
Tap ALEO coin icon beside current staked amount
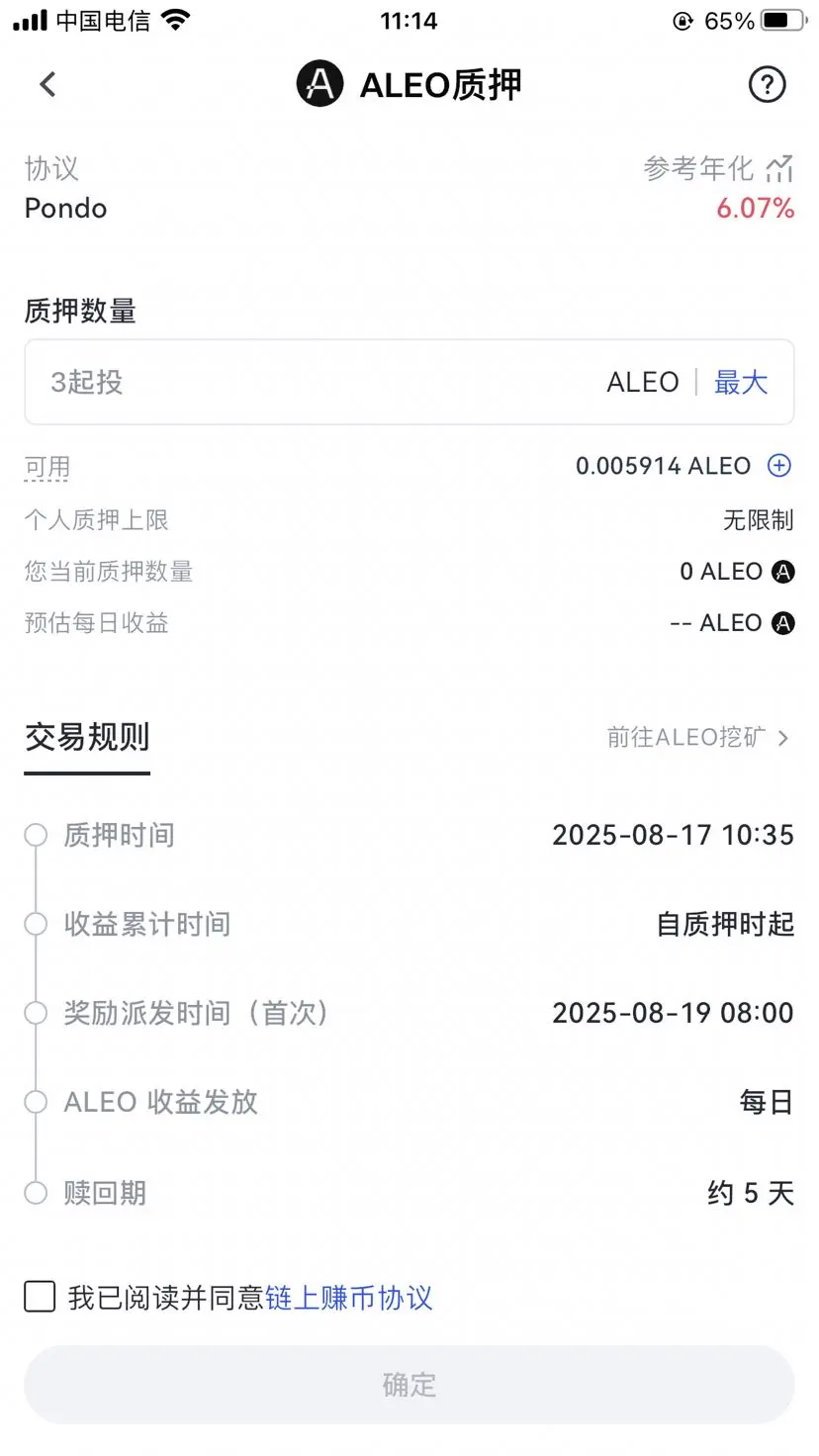(x=782, y=572)
